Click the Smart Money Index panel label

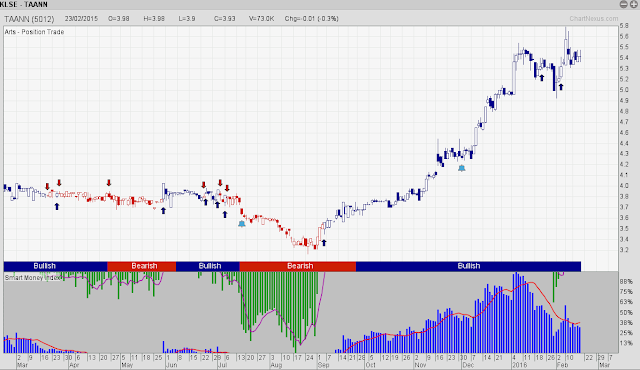pos(34,277)
